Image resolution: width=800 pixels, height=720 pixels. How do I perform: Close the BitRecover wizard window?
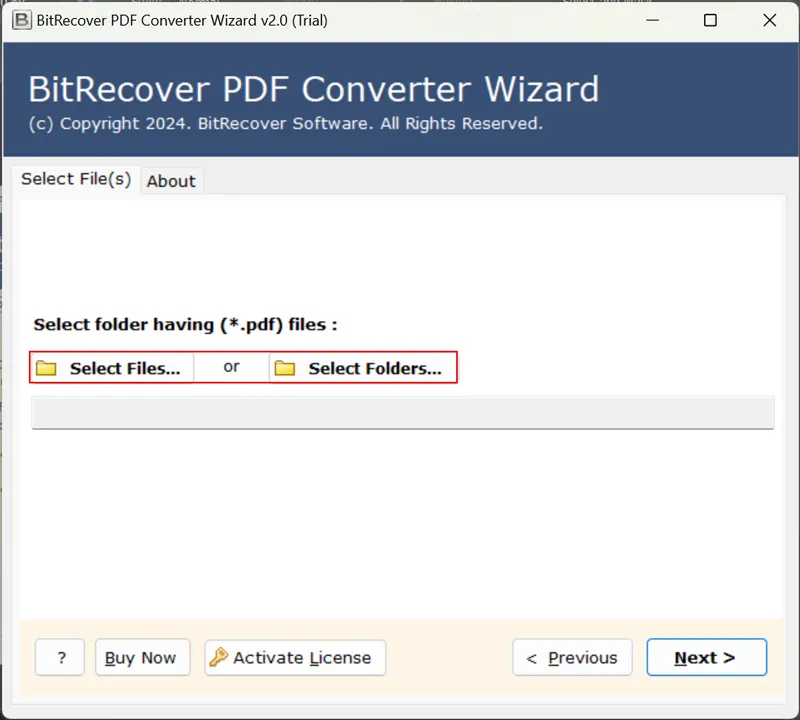(x=769, y=20)
